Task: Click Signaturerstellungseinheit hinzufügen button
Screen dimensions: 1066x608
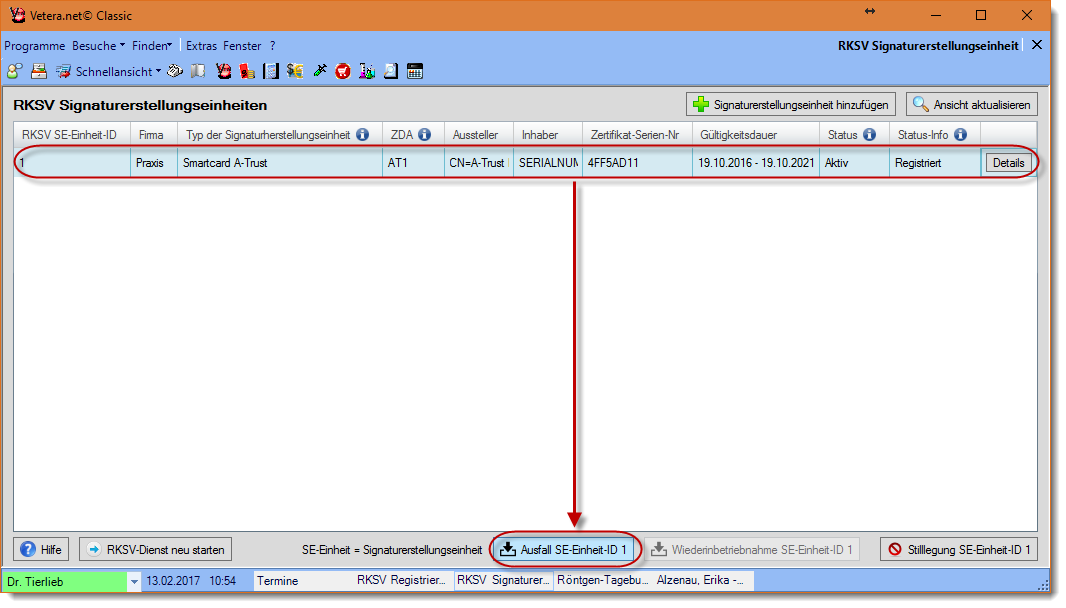Action: point(790,105)
